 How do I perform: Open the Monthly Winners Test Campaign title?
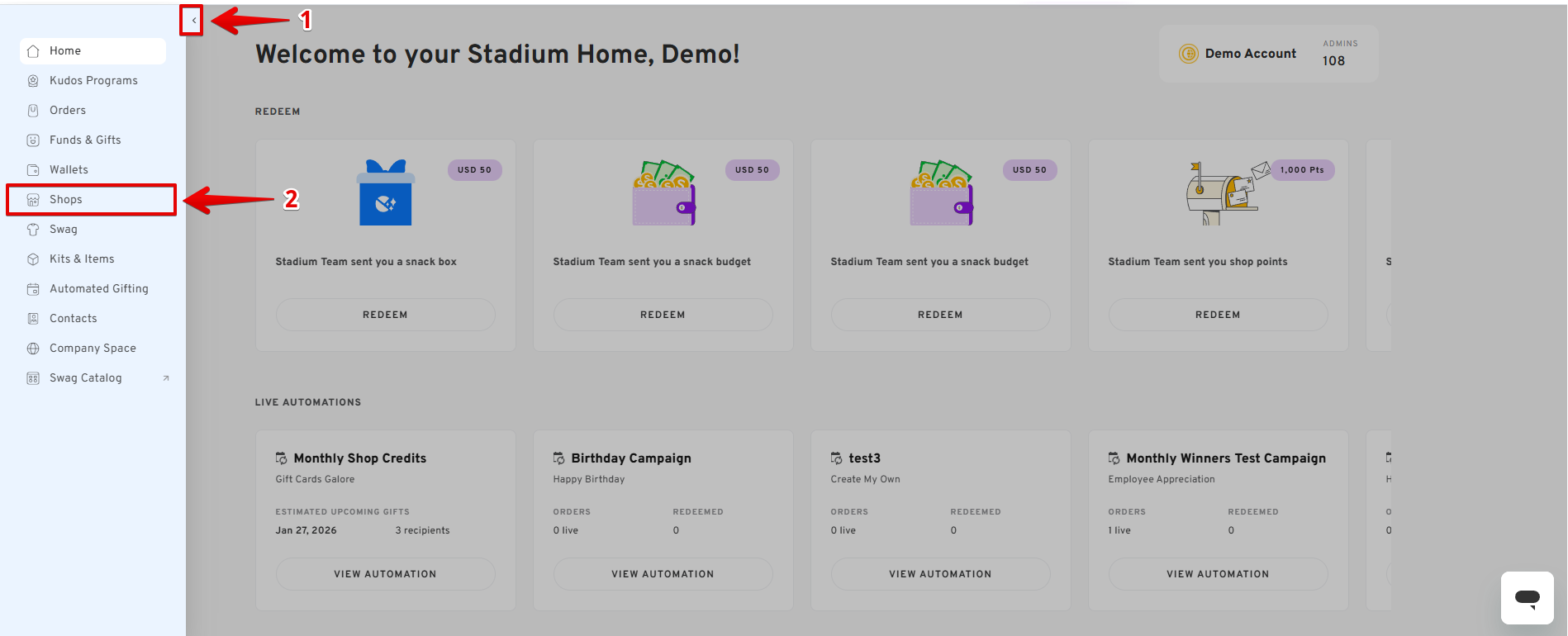coord(1225,458)
